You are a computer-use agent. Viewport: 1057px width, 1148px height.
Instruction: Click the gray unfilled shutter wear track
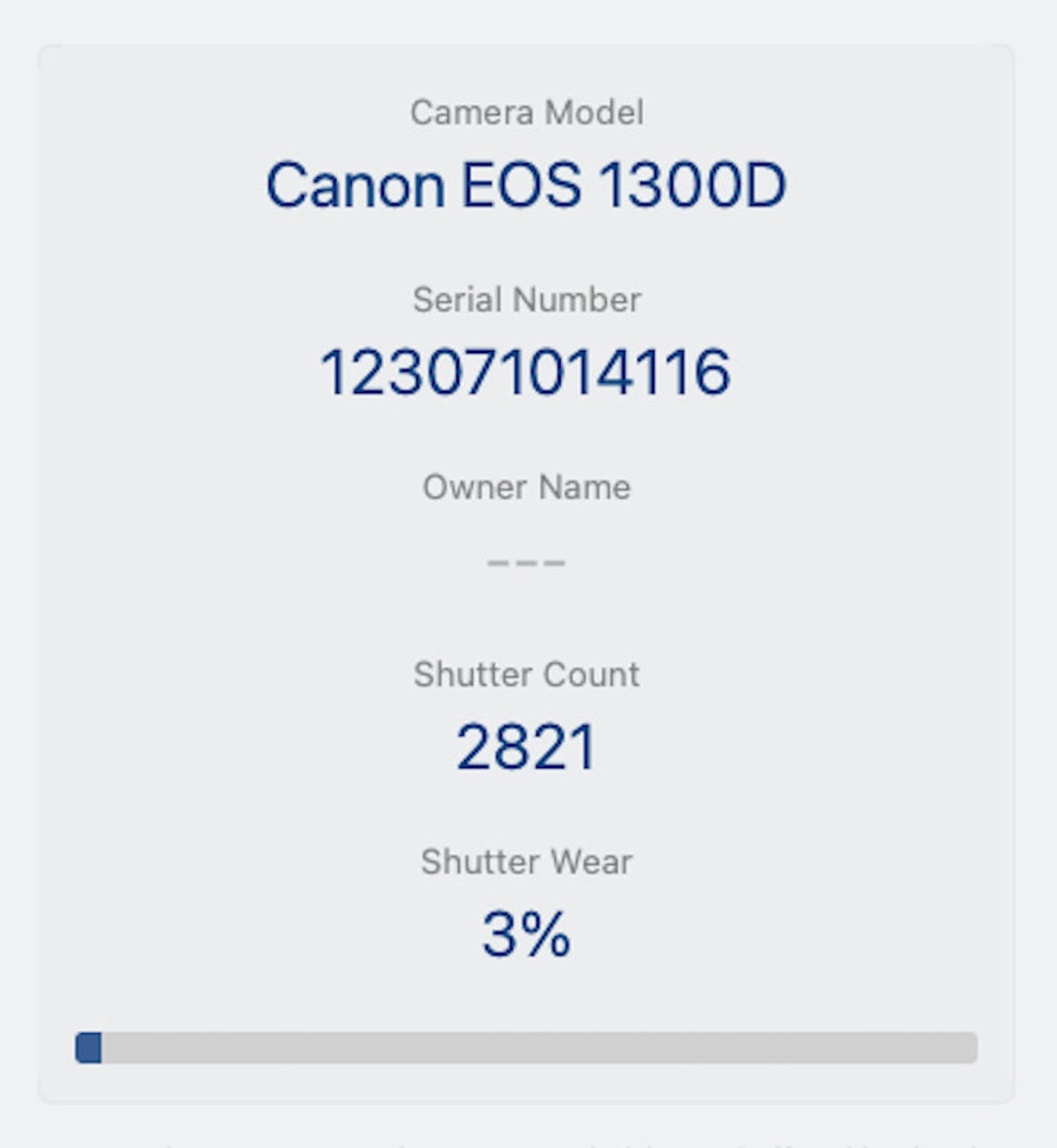click(538, 1048)
